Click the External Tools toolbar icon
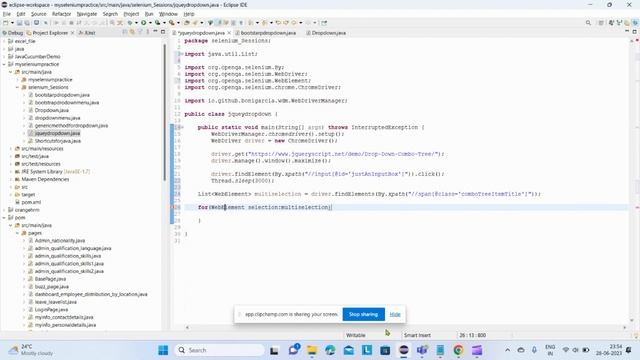 pos(172,23)
